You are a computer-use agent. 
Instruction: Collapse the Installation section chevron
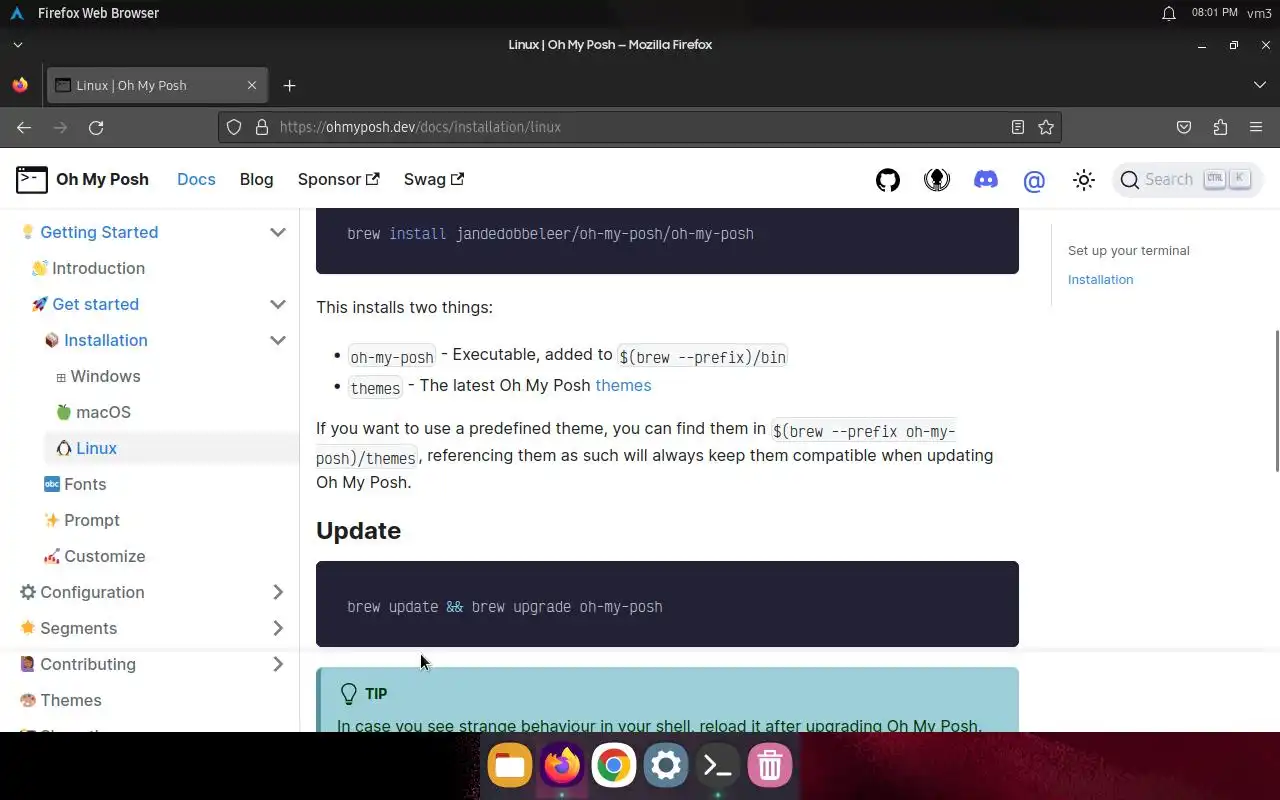(278, 340)
